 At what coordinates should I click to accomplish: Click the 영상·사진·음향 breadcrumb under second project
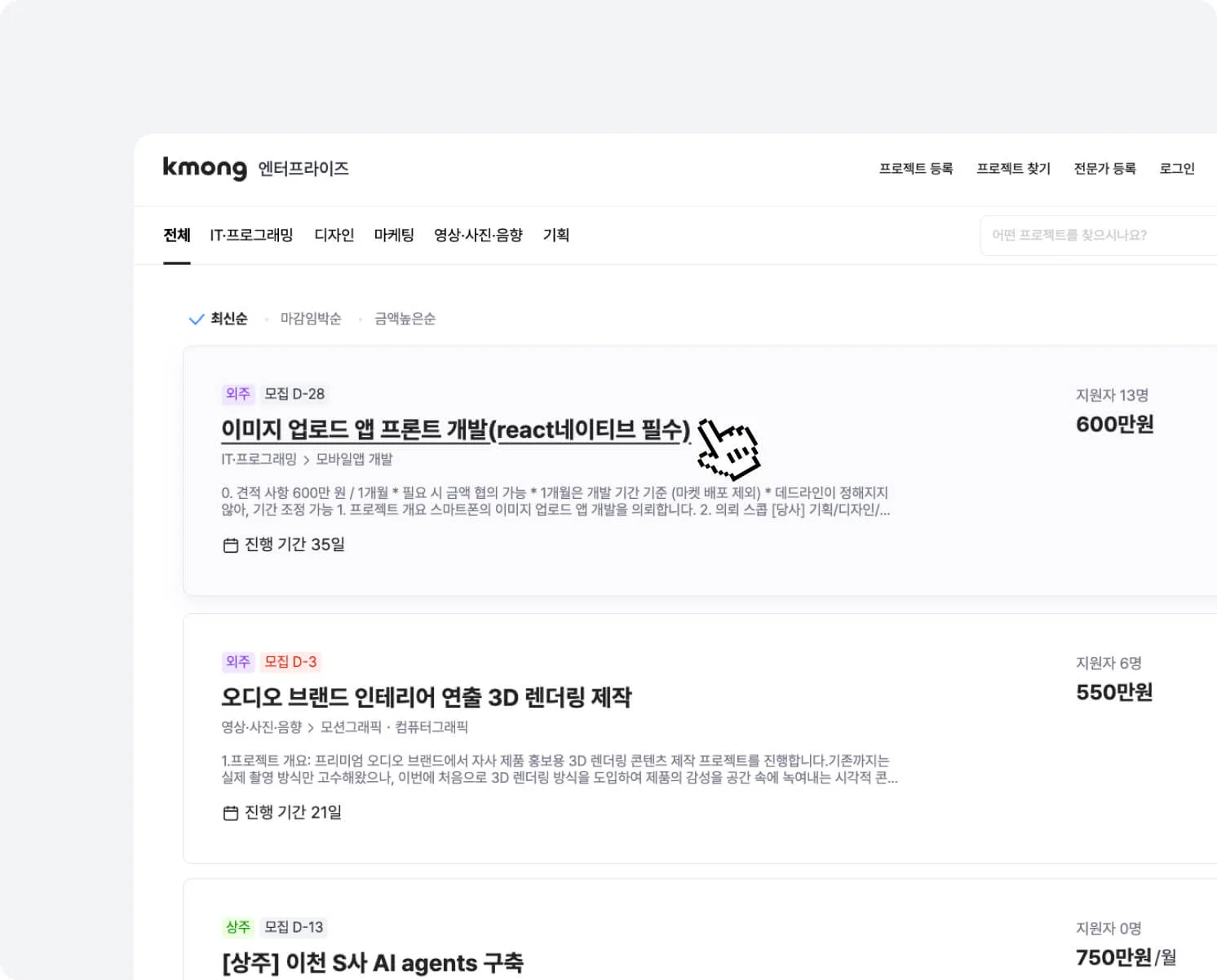pos(261,727)
